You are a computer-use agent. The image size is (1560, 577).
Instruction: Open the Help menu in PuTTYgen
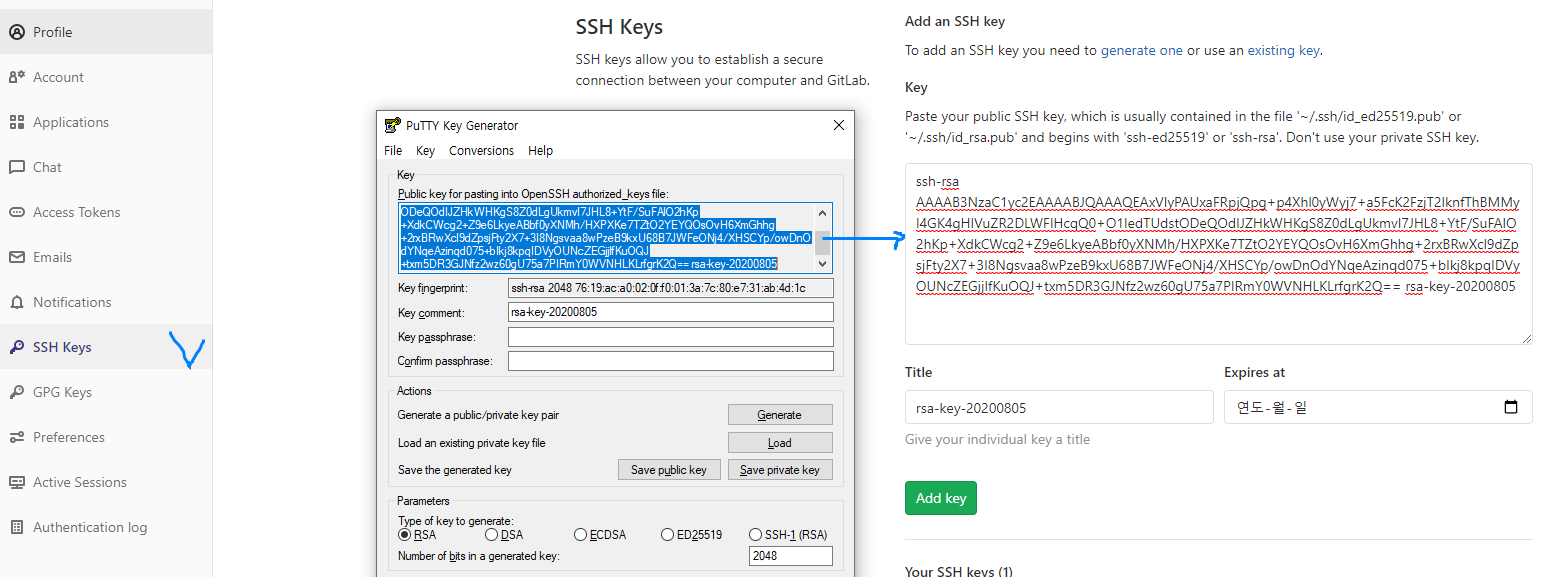(540, 150)
